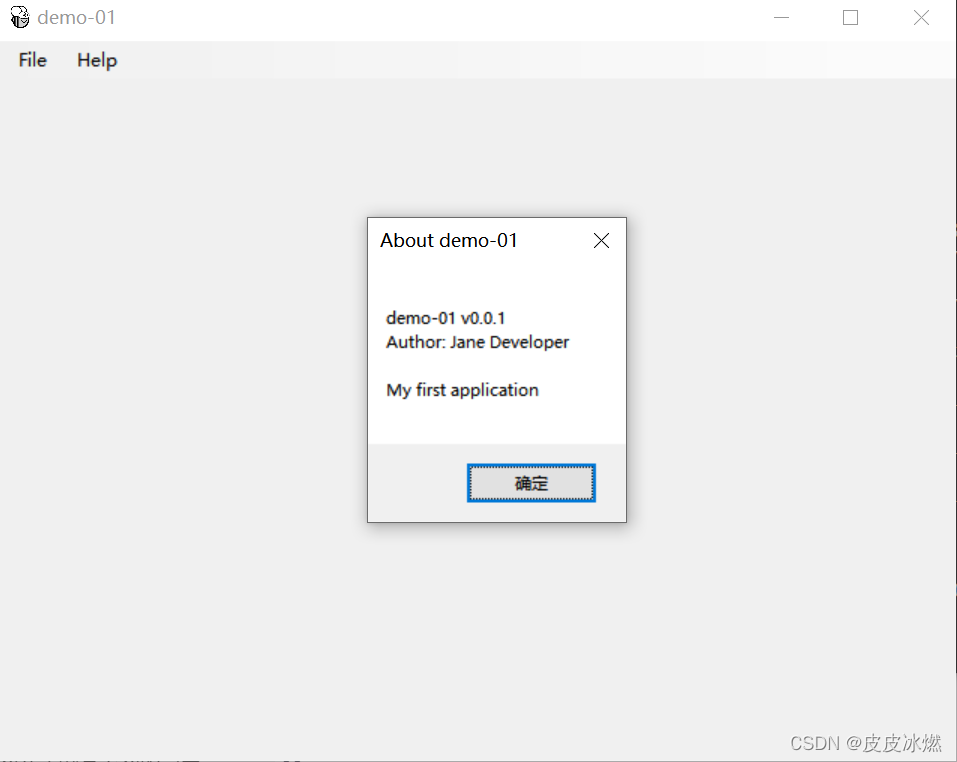Close the About demo-01 dialog
The height and width of the screenshot is (762, 957).
tap(601, 241)
